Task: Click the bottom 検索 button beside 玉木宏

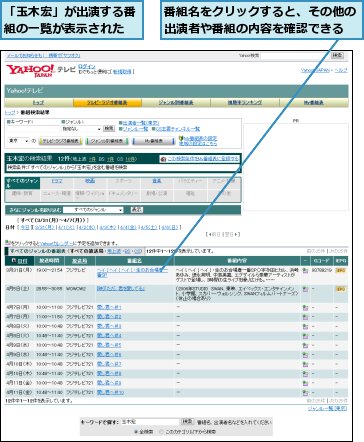Action: (187, 422)
